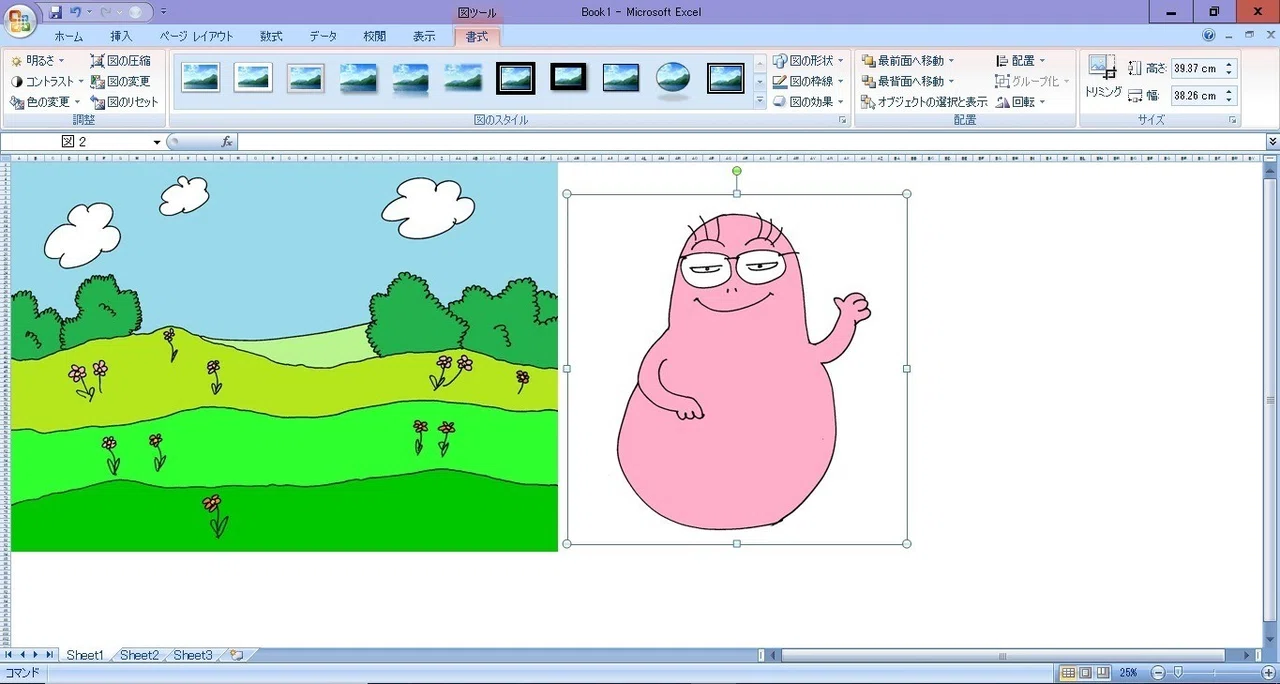Open Excel help question mark icon
This screenshot has width=1280, height=684.
tap(1209, 35)
